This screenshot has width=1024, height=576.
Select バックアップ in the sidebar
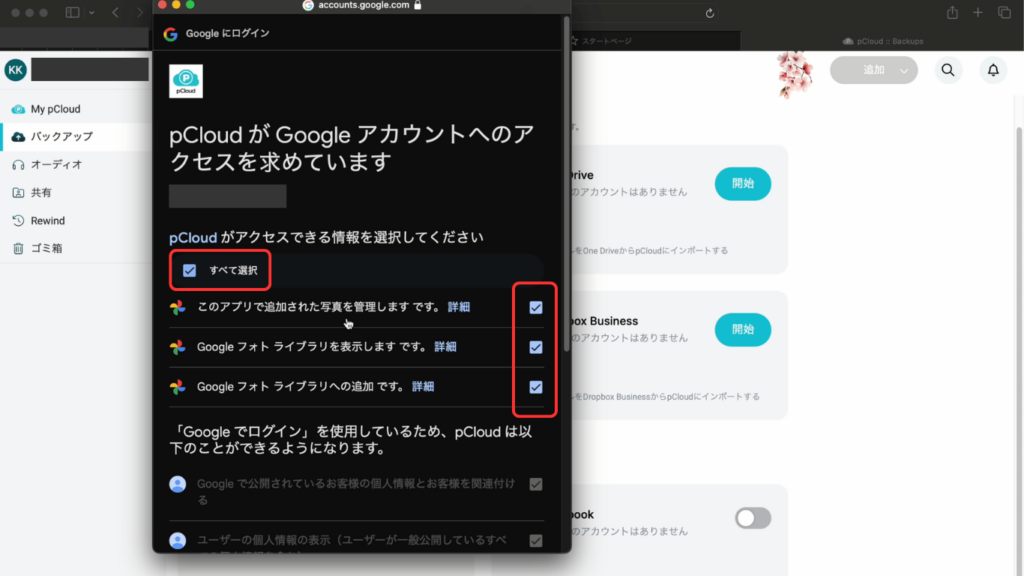tap(62, 136)
